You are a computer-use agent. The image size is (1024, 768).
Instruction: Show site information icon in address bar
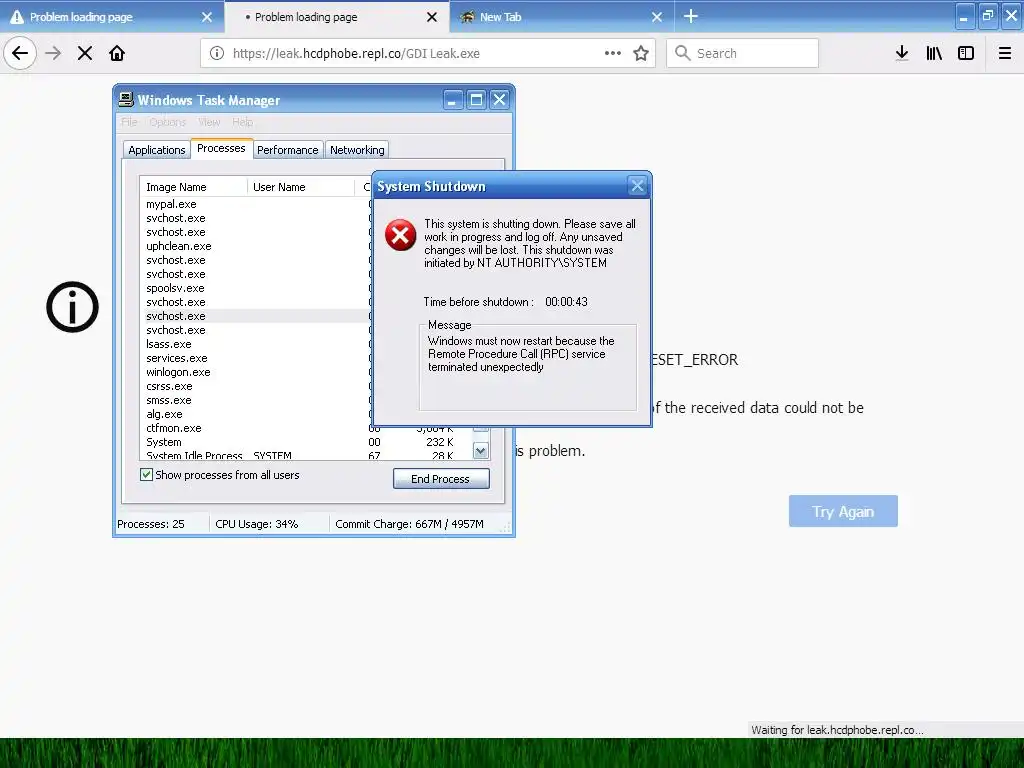[x=217, y=53]
